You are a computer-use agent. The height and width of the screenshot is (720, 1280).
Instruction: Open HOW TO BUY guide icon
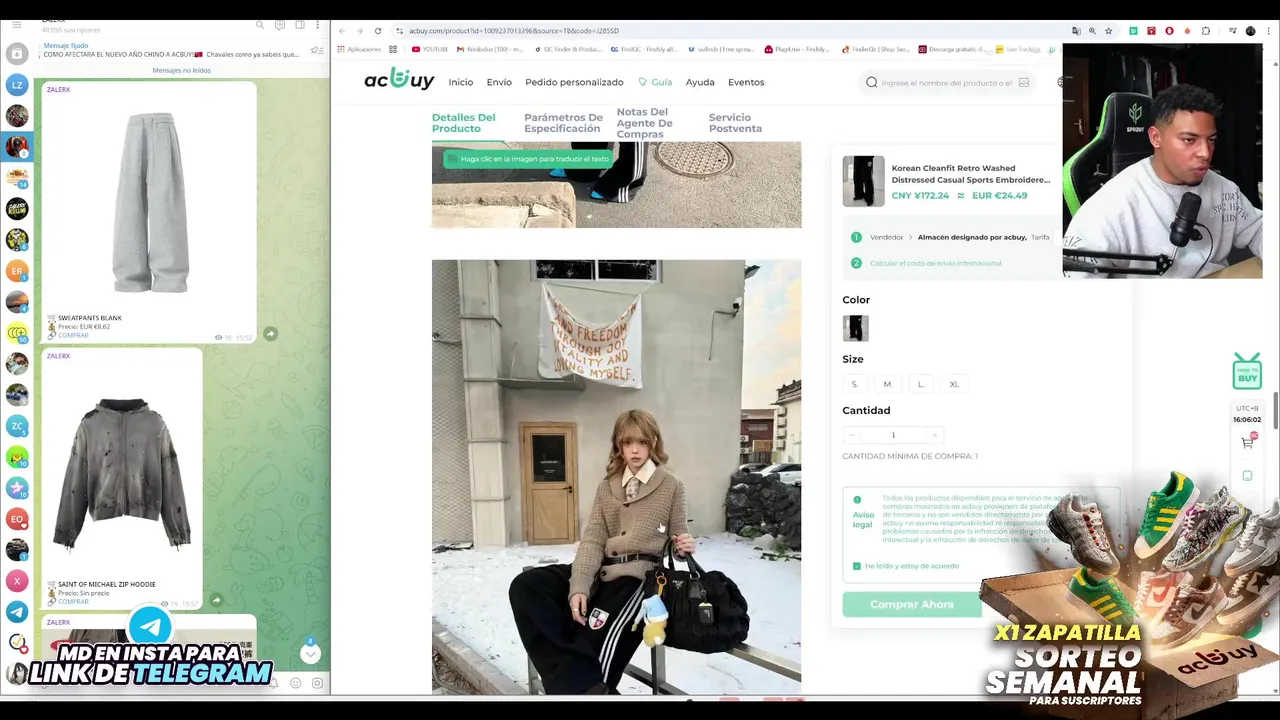point(1247,371)
